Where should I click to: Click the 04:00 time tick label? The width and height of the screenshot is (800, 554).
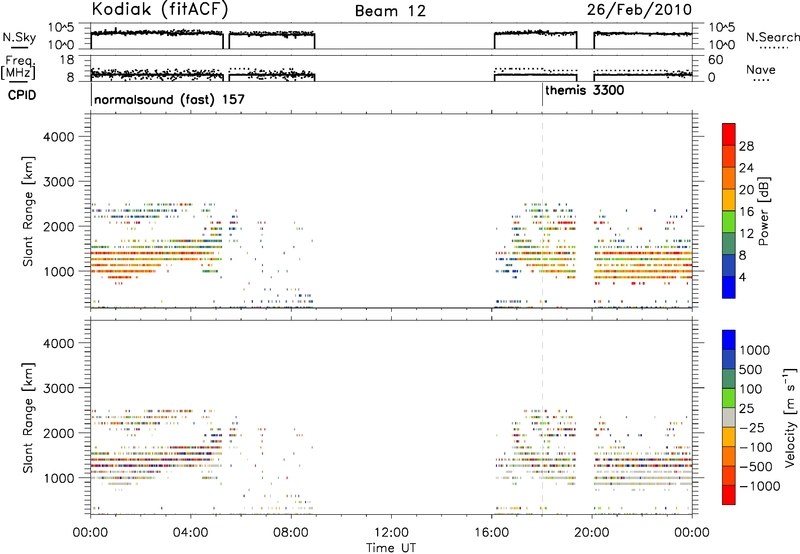pos(191,533)
